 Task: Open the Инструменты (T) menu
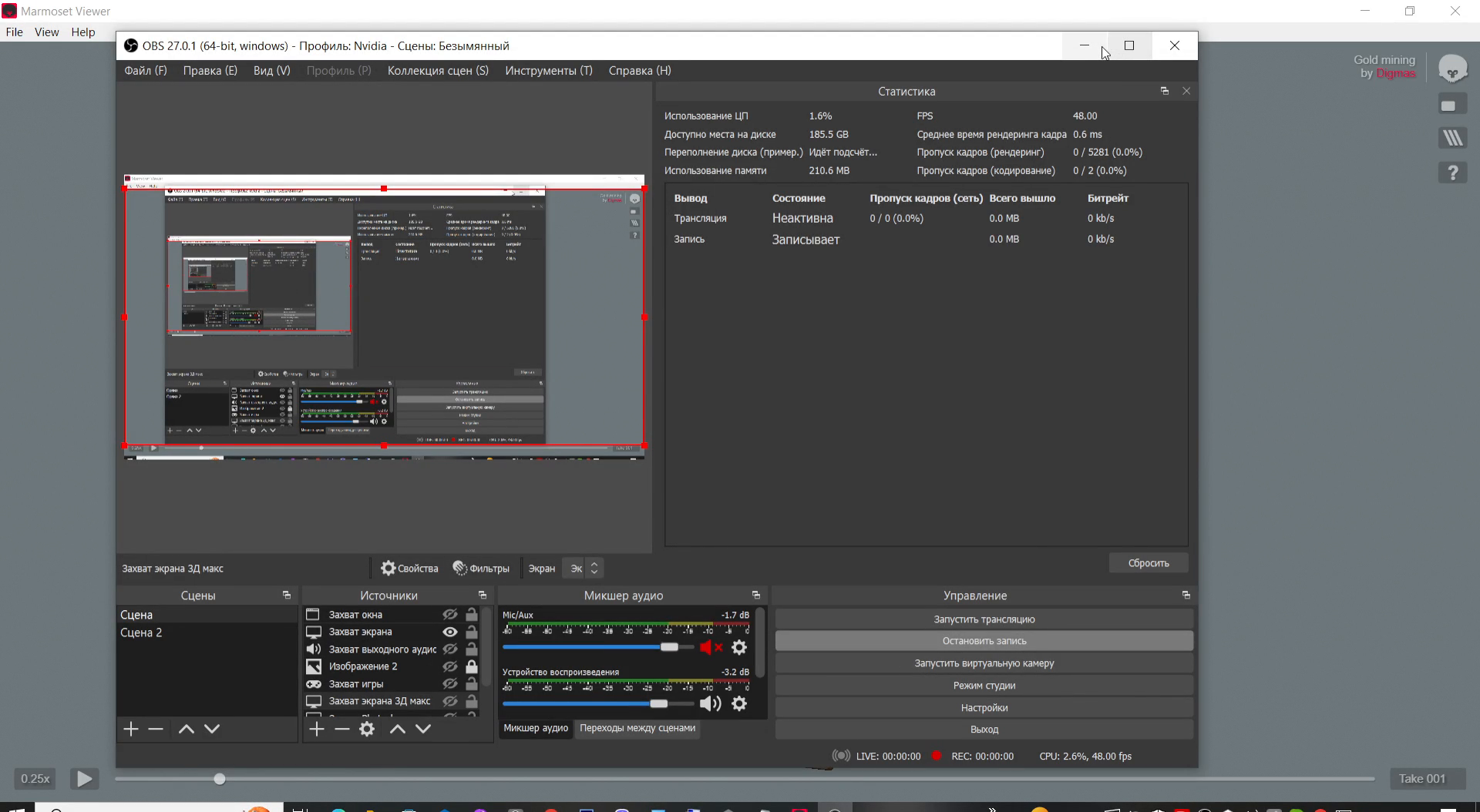(549, 71)
